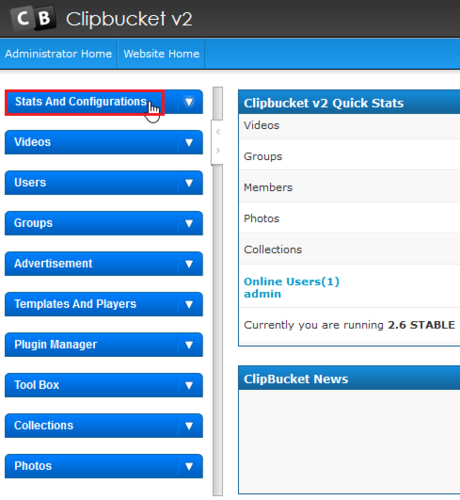This screenshot has width=460, height=500.
Task: Expand the Photos sidebar arrow
Action: point(189,466)
